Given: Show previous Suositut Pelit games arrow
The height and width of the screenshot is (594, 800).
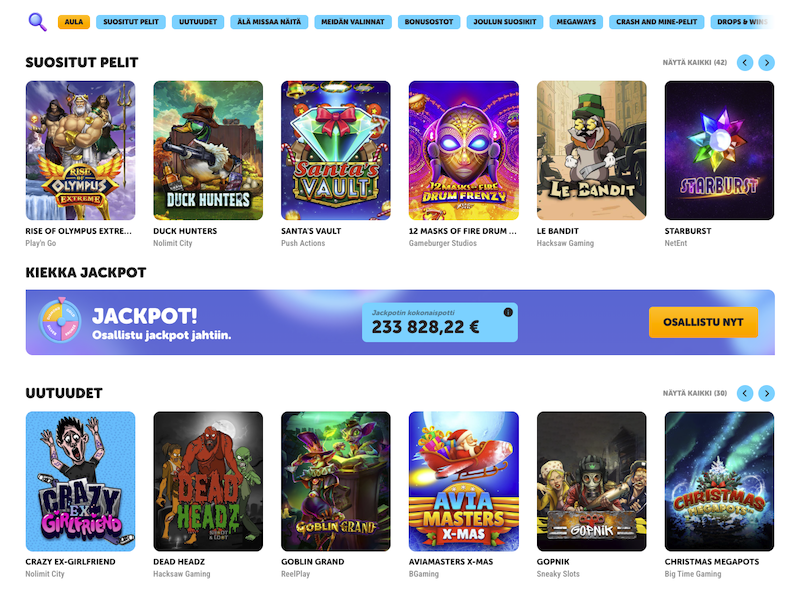Looking at the screenshot, I should point(745,63).
